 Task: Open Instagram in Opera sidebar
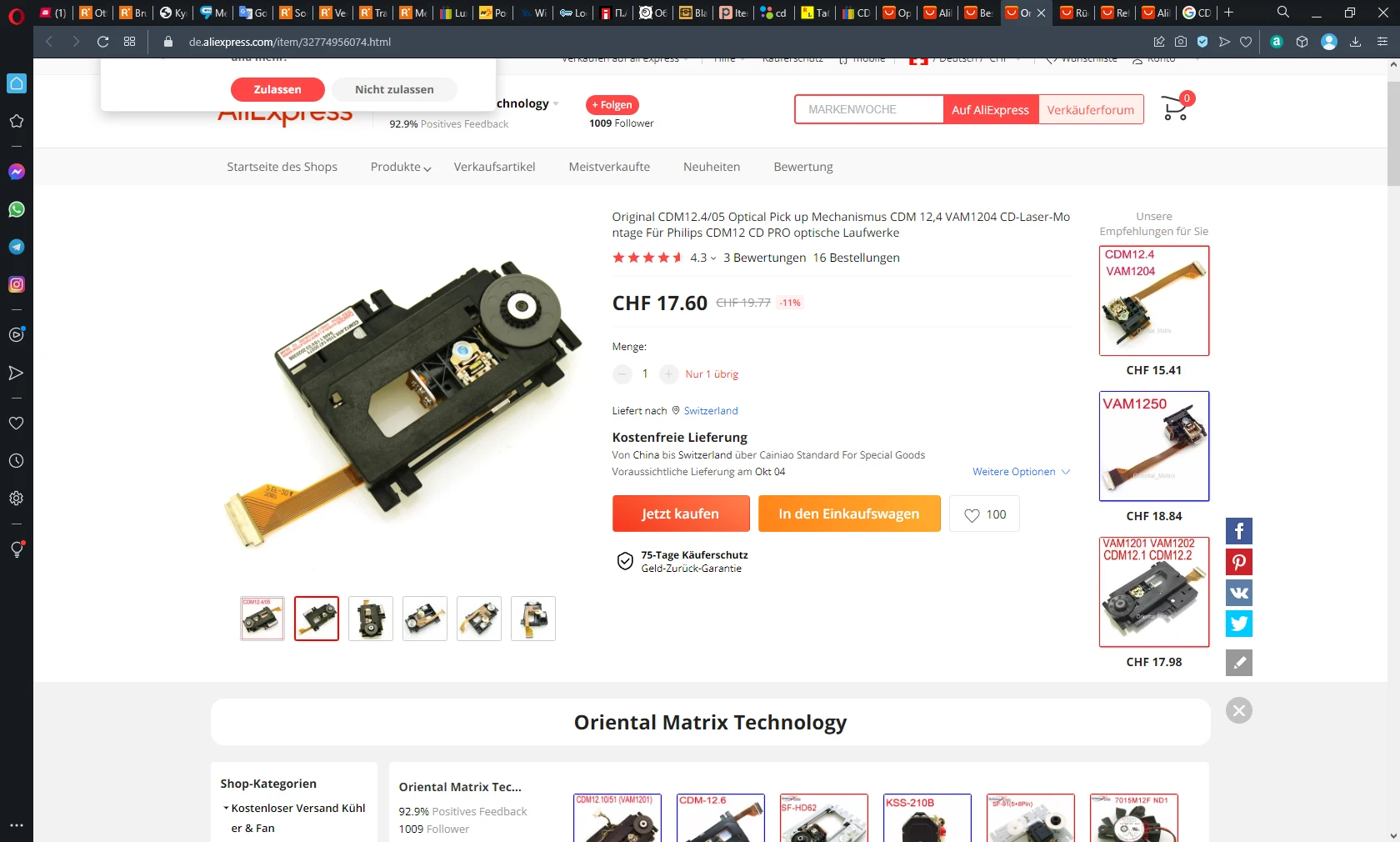pos(16,284)
